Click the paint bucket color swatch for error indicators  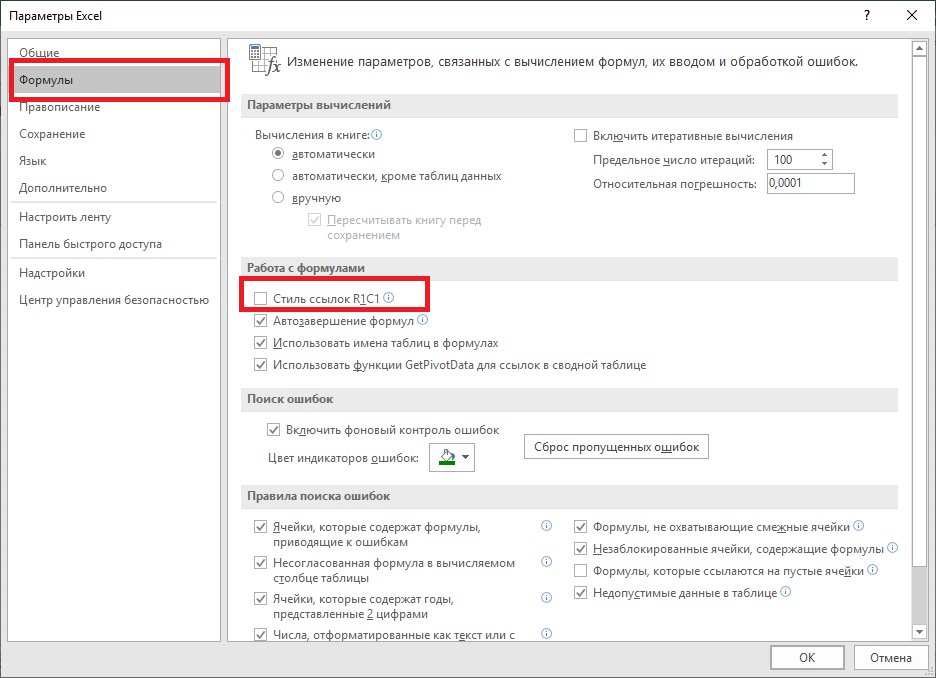tap(445, 457)
